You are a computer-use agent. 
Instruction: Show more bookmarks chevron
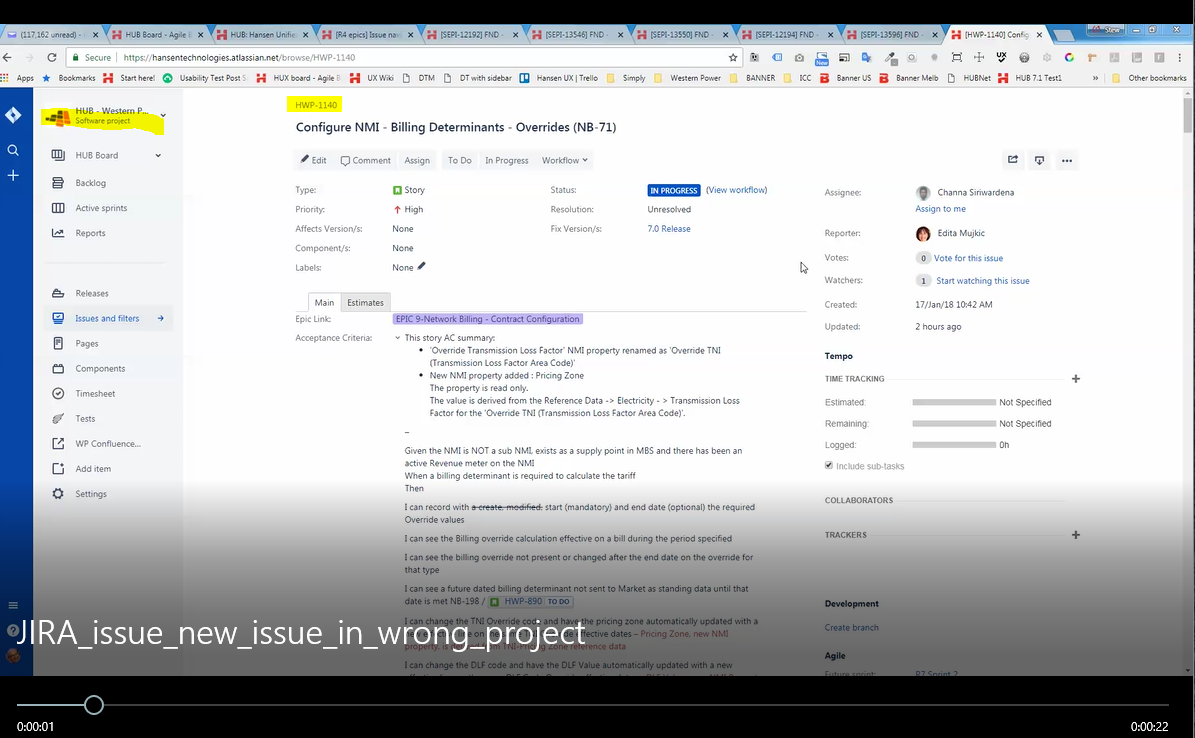click(1095, 78)
